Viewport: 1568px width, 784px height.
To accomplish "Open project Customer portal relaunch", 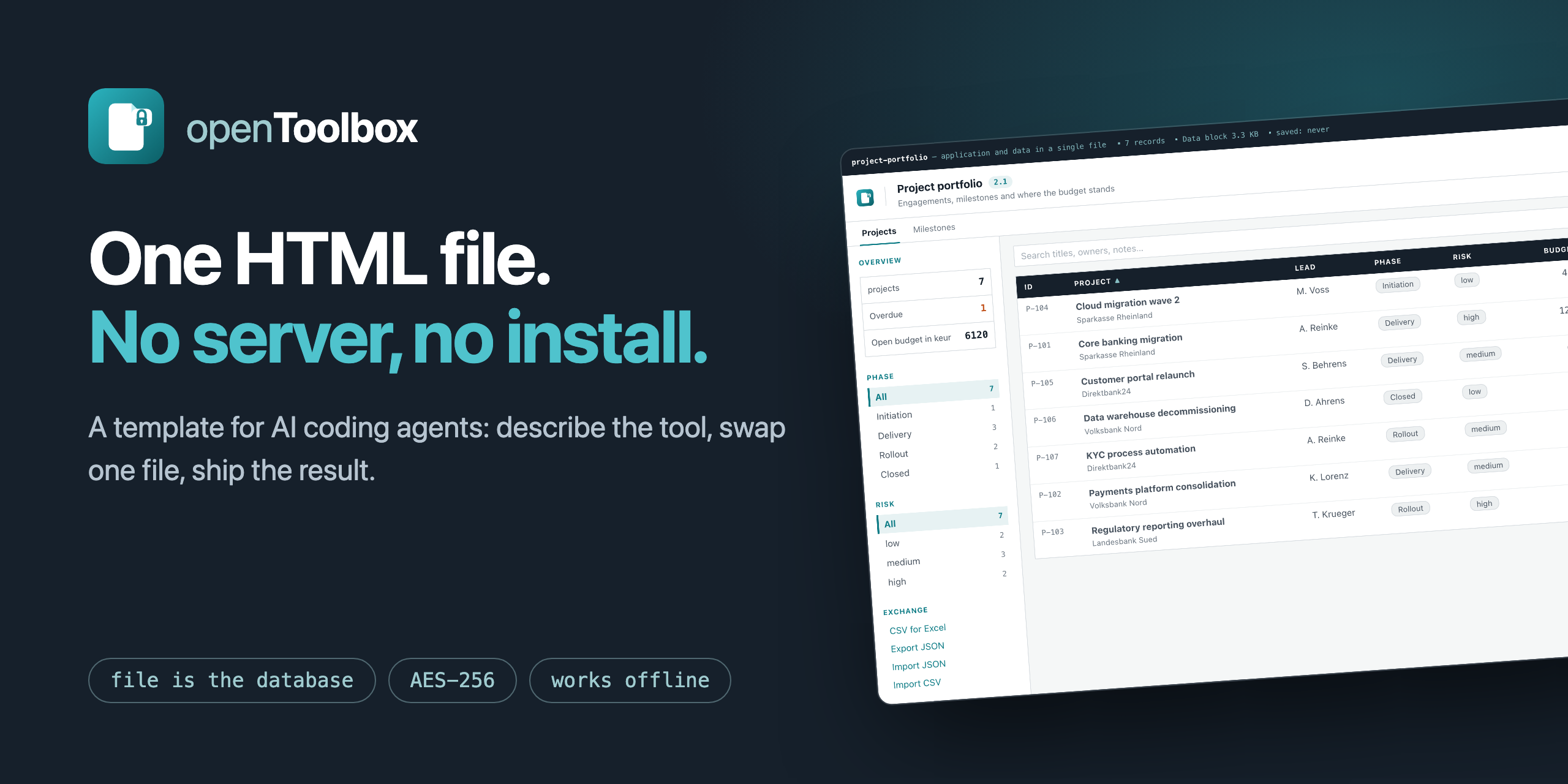I will coord(1137,377).
